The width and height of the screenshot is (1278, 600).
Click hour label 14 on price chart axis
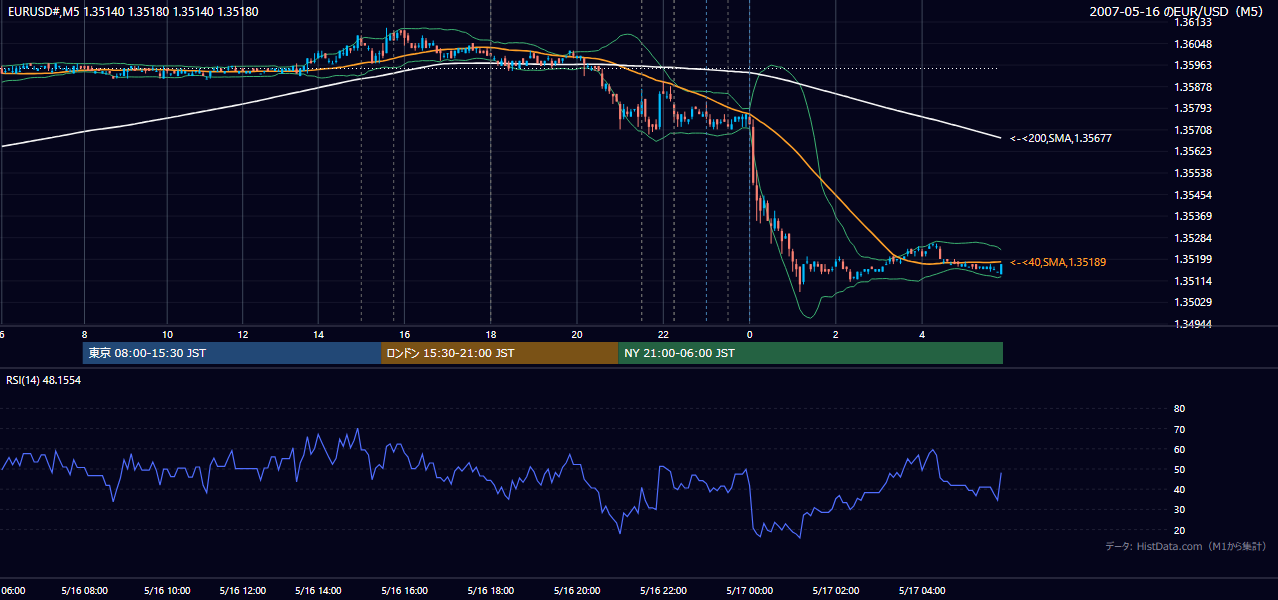[318, 334]
